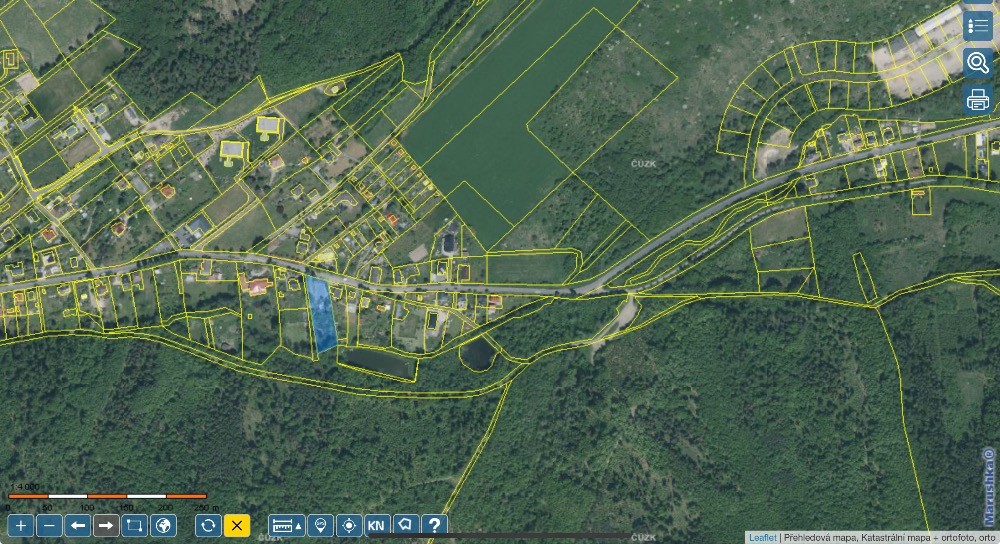
Task: Zoom in with the plus button
Action: click(x=20, y=526)
